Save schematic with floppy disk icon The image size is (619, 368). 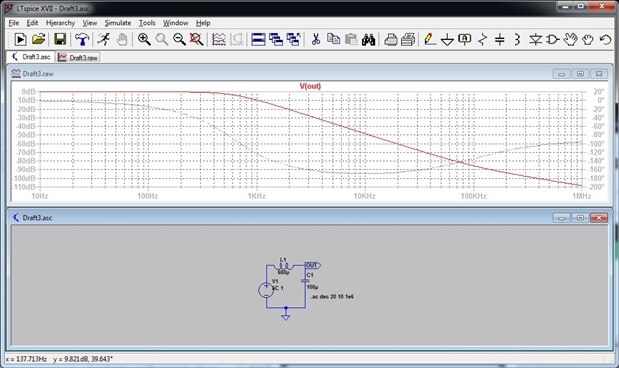tap(60, 39)
